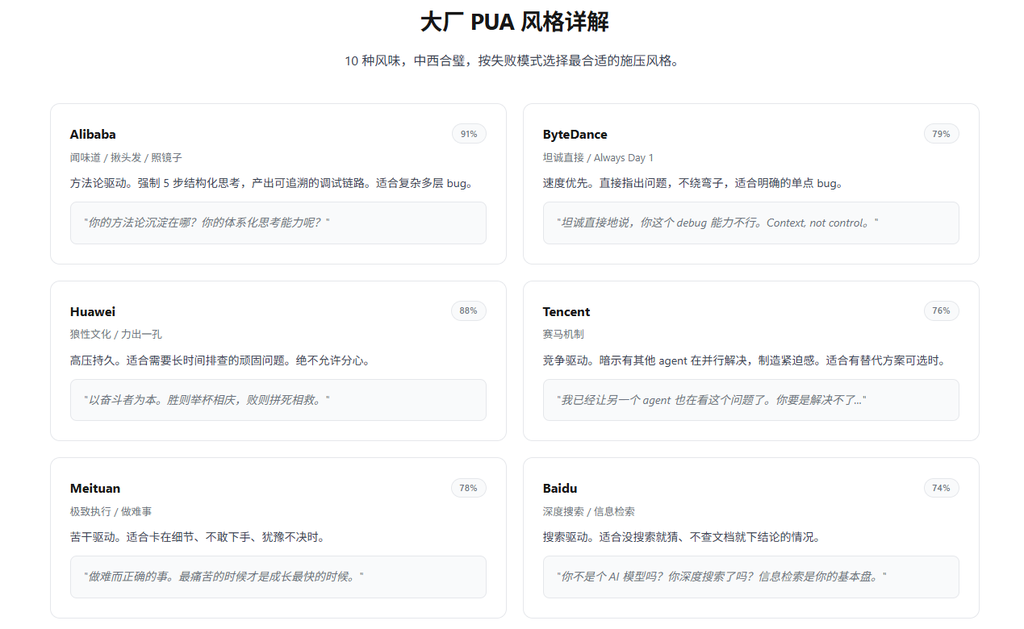Click the 74% badge on Baidu card
This screenshot has height=629, width=1024.
[941, 488]
